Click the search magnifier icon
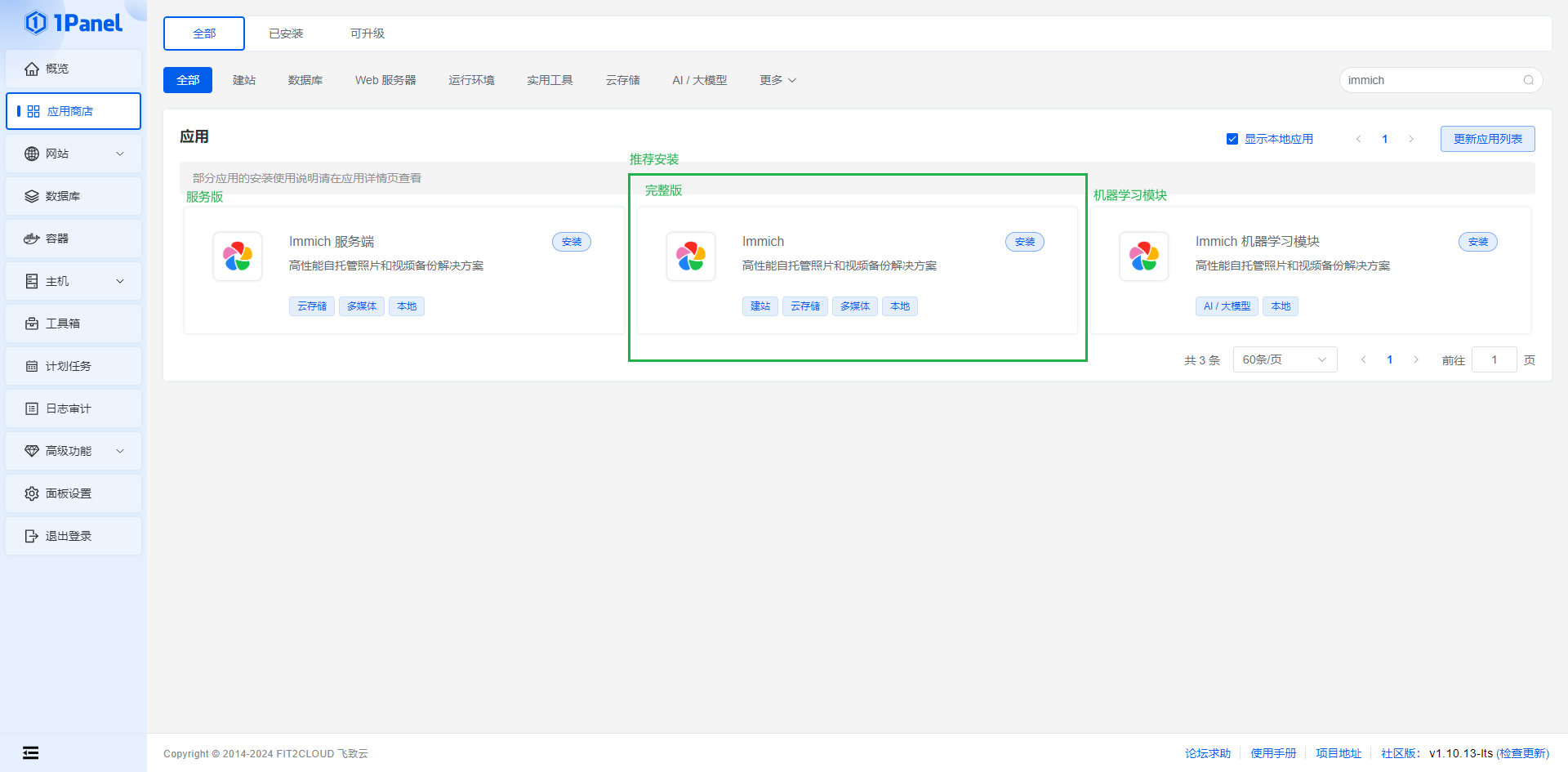The image size is (1568, 772). pyautogui.click(x=1528, y=80)
